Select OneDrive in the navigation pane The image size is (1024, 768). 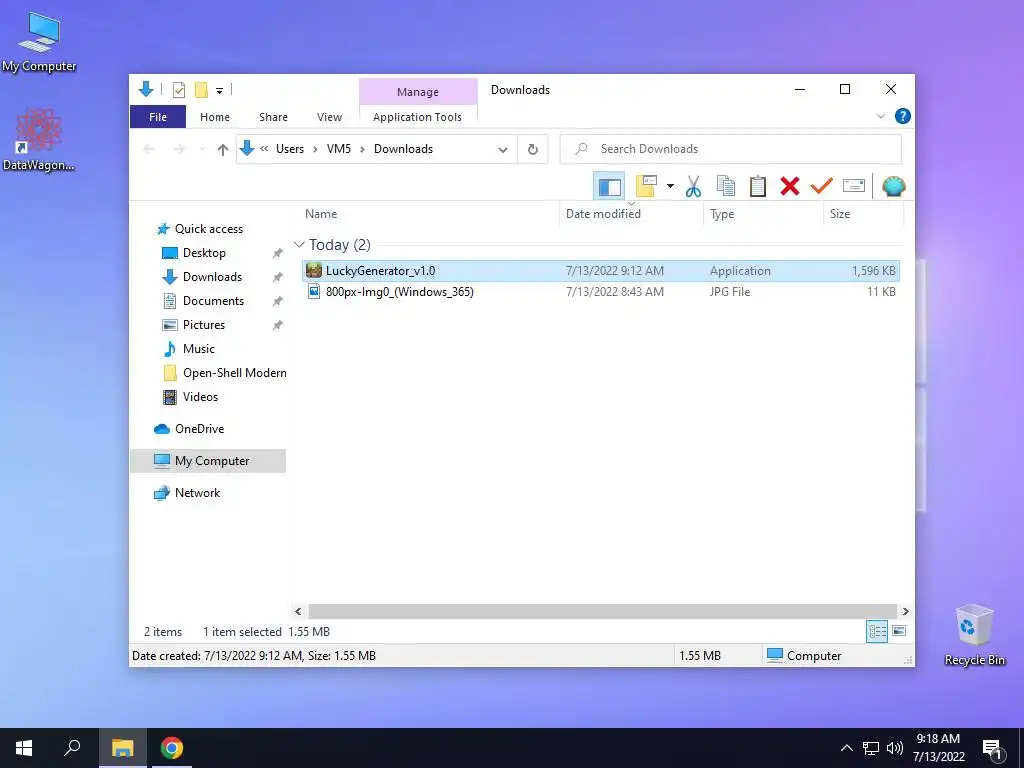click(x=199, y=429)
